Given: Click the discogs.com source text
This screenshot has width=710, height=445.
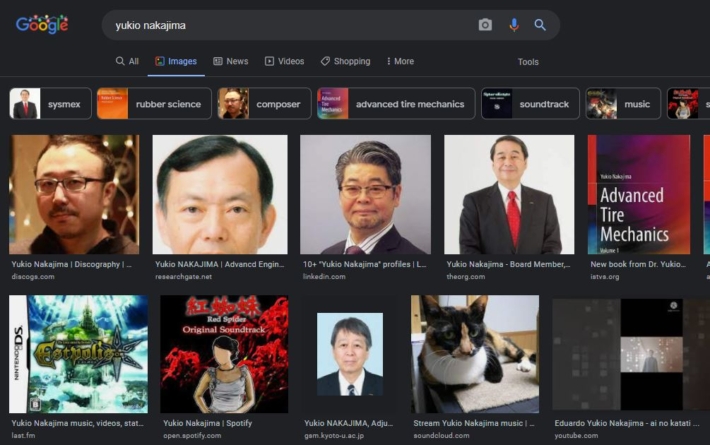Looking at the screenshot, I should point(33,276).
